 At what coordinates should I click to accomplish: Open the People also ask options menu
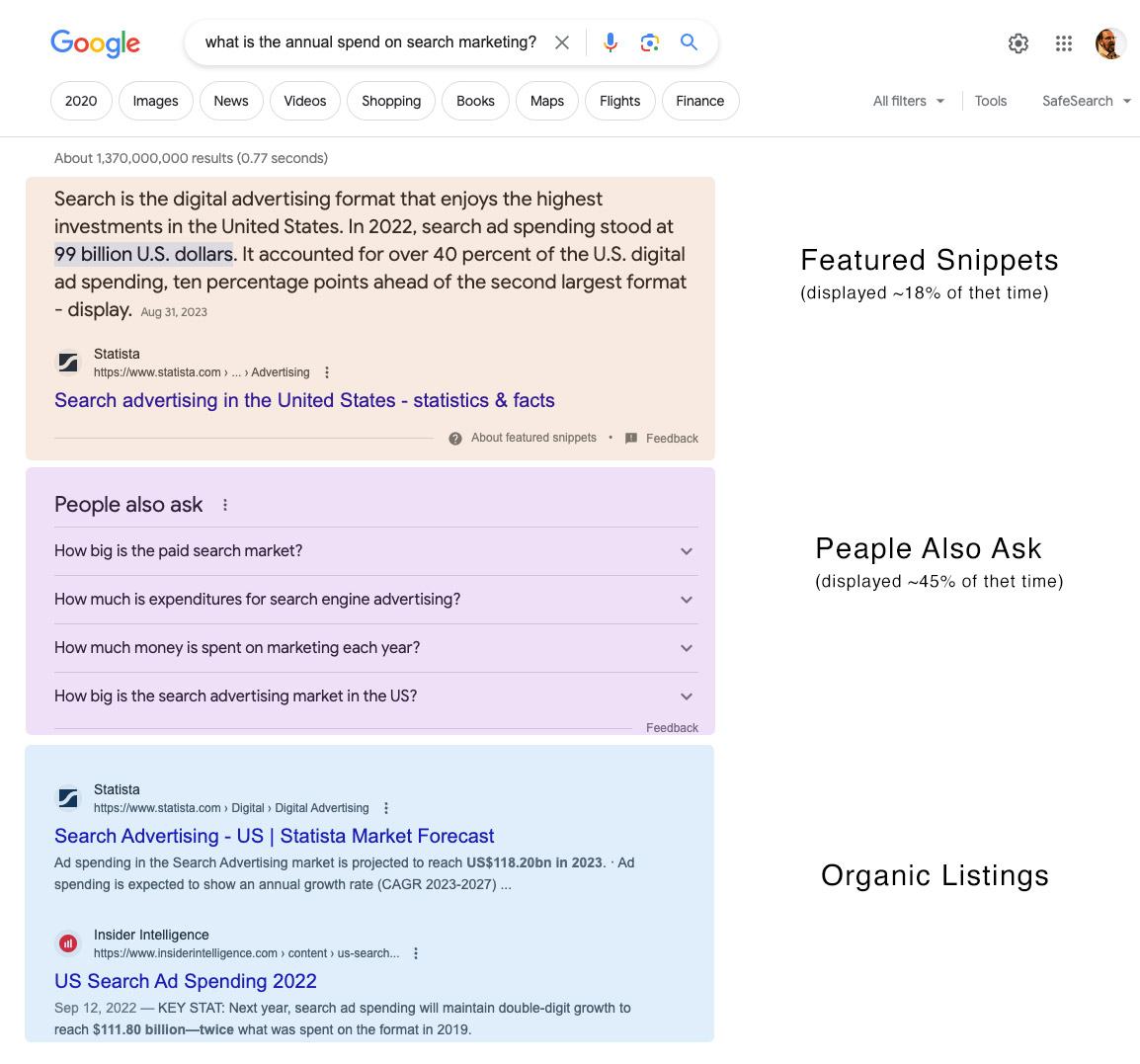click(x=225, y=505)
